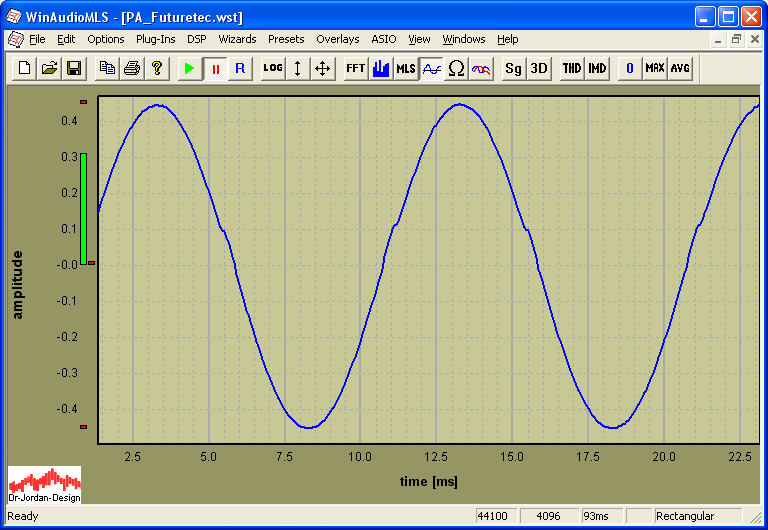Click the green input level meter bar

click(84, 208)
